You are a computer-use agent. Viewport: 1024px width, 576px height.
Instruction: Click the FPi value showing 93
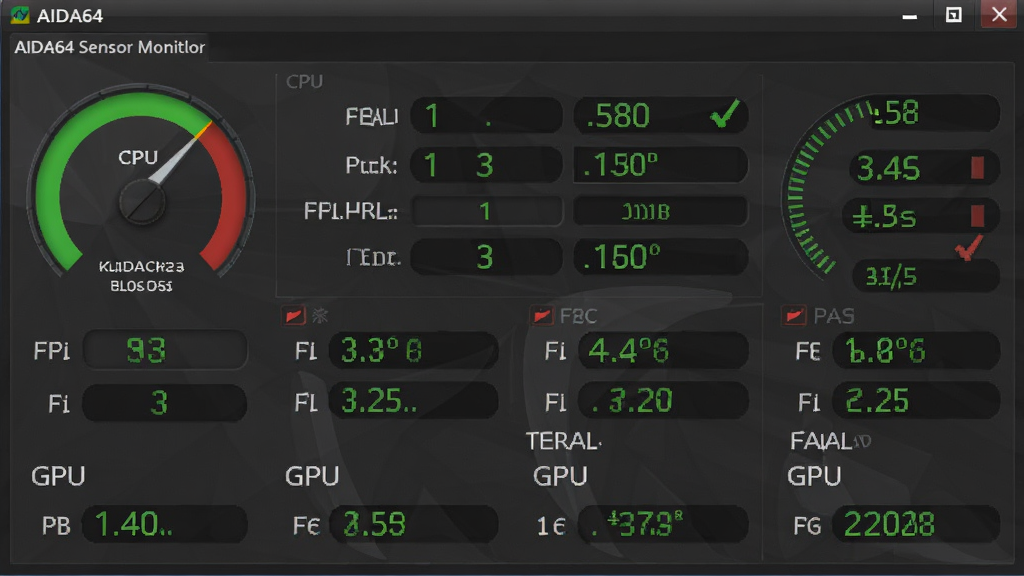point(165,351)
